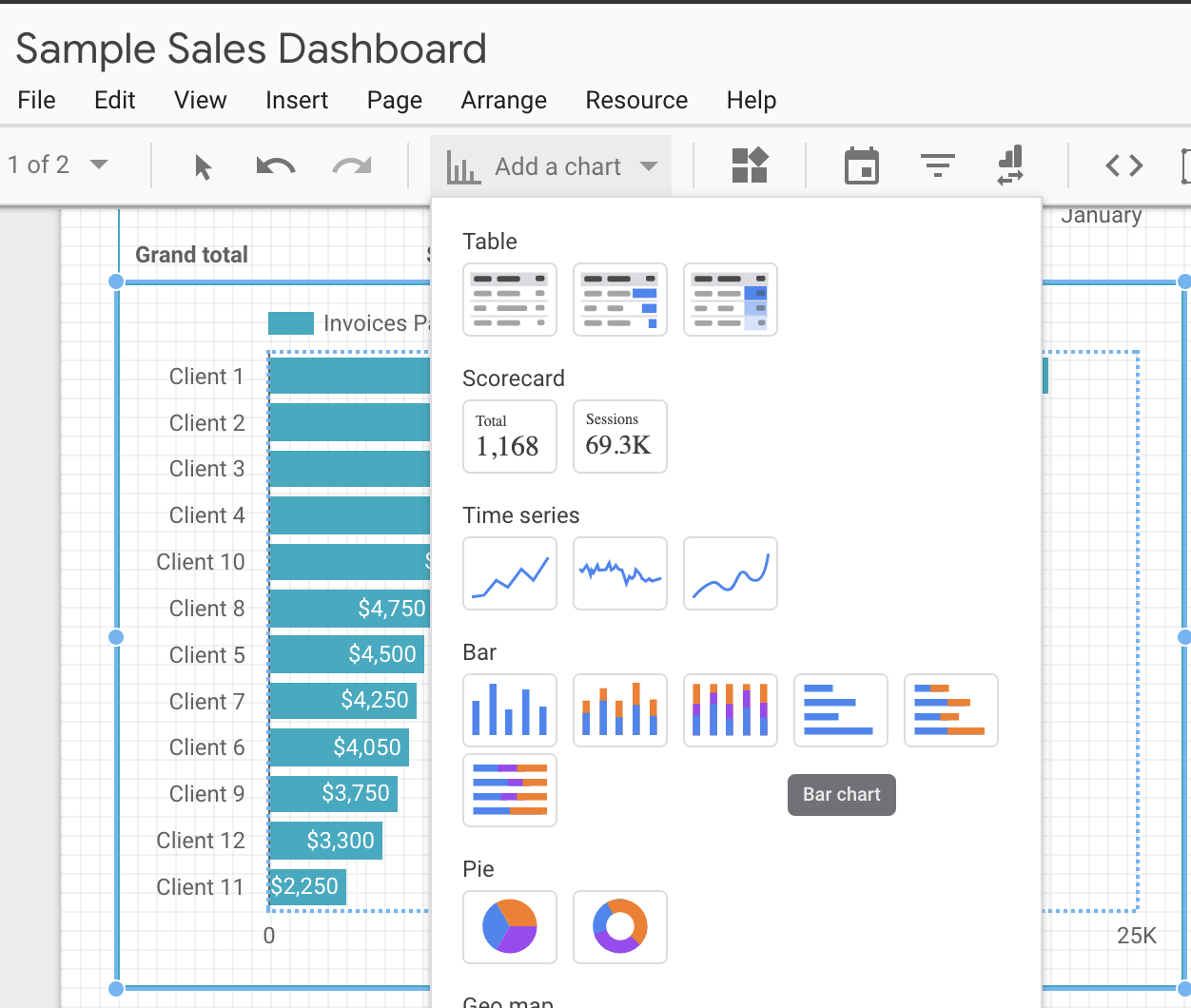
Task: Pick the stacked column chart type
Action: (x=619, y=710)
